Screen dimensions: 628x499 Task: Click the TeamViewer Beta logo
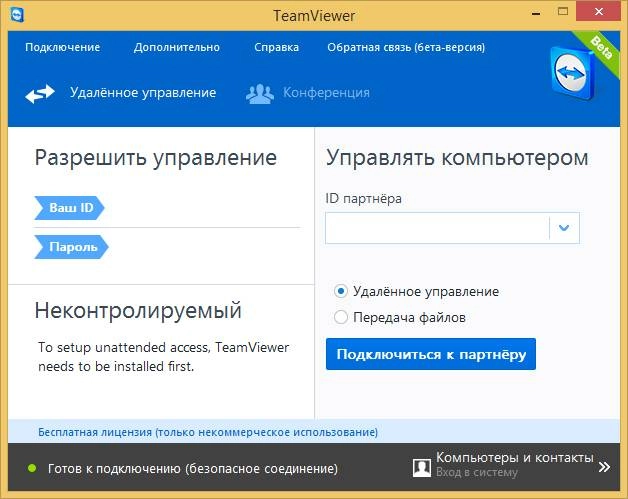[574, 73]
